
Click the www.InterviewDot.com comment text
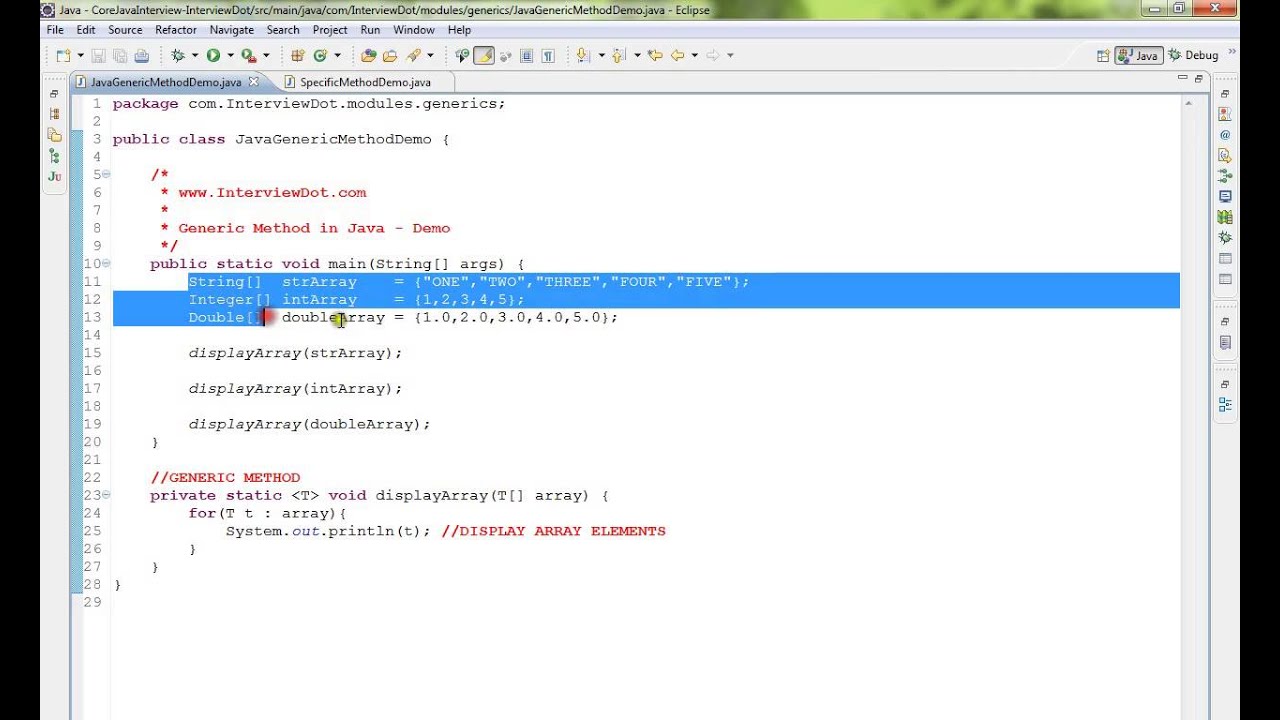(272, 193)
